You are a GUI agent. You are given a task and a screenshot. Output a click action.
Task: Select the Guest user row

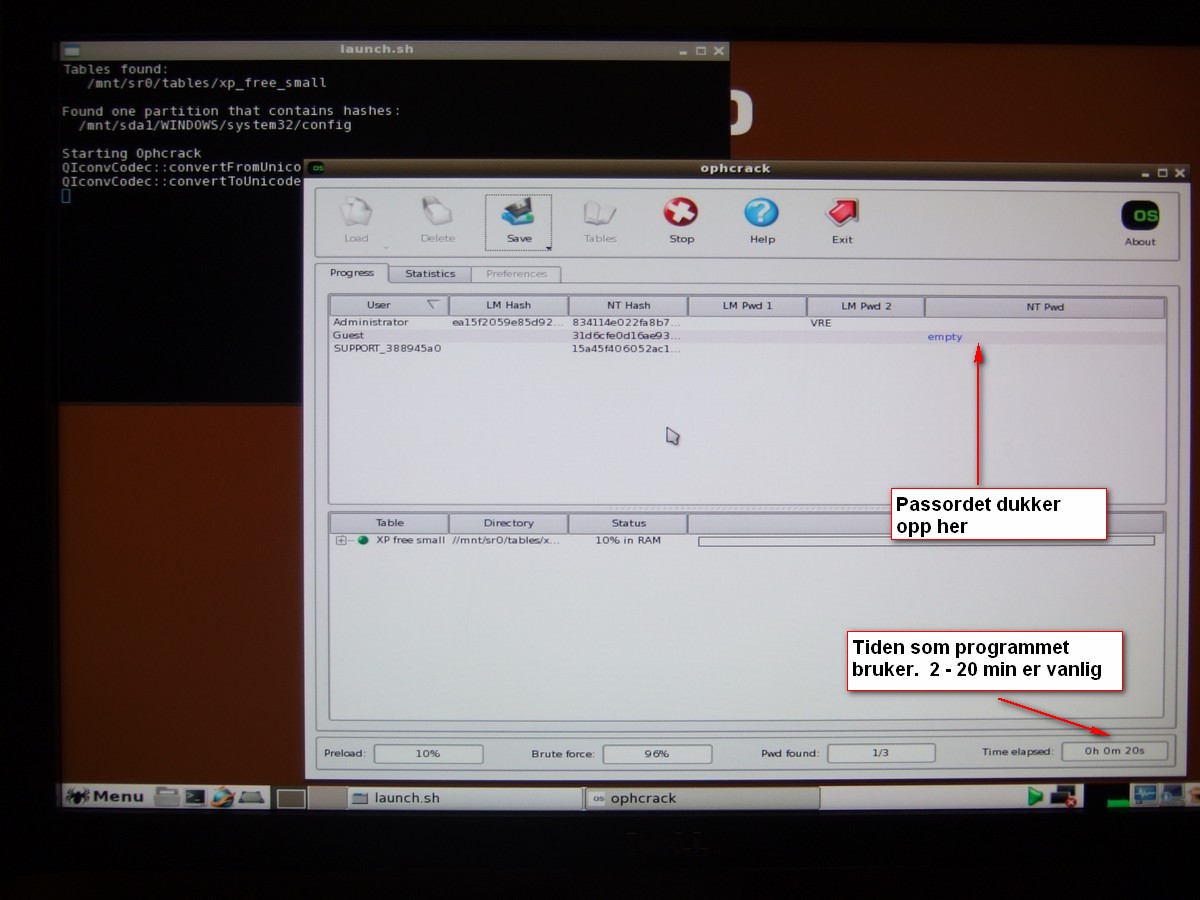coord(747,336)
